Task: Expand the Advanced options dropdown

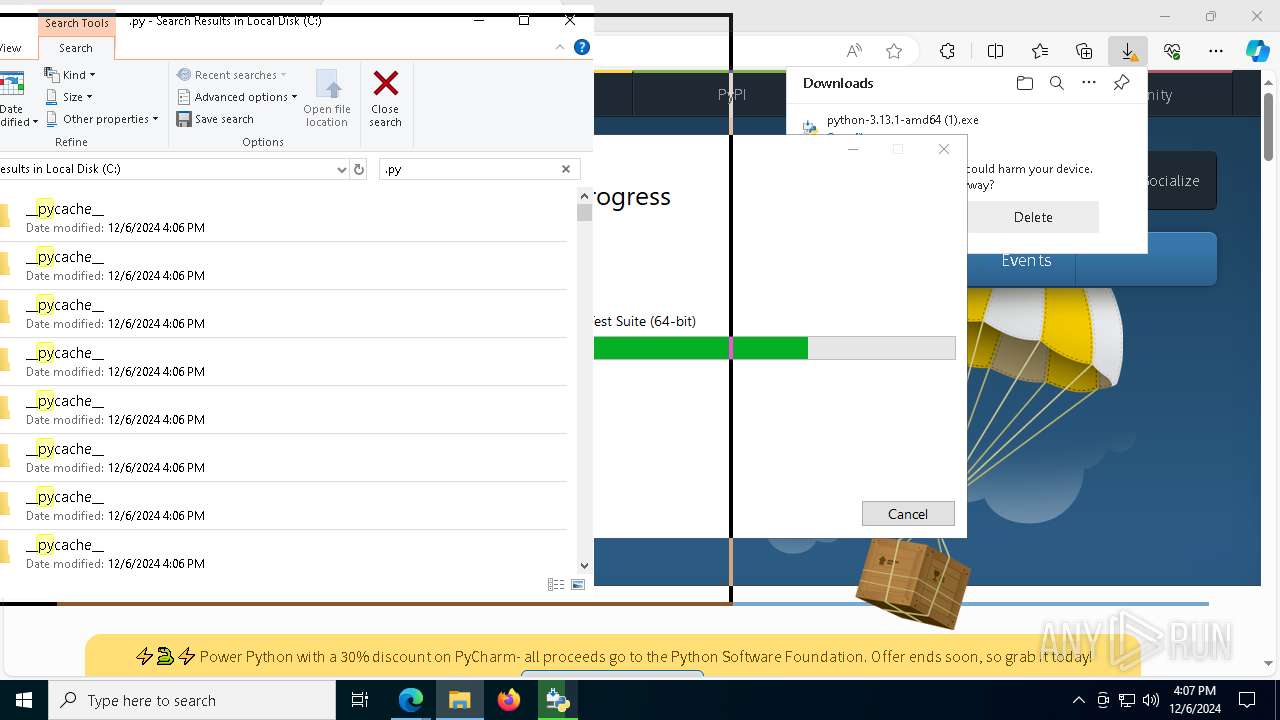Action: click(x=238, y=97)
